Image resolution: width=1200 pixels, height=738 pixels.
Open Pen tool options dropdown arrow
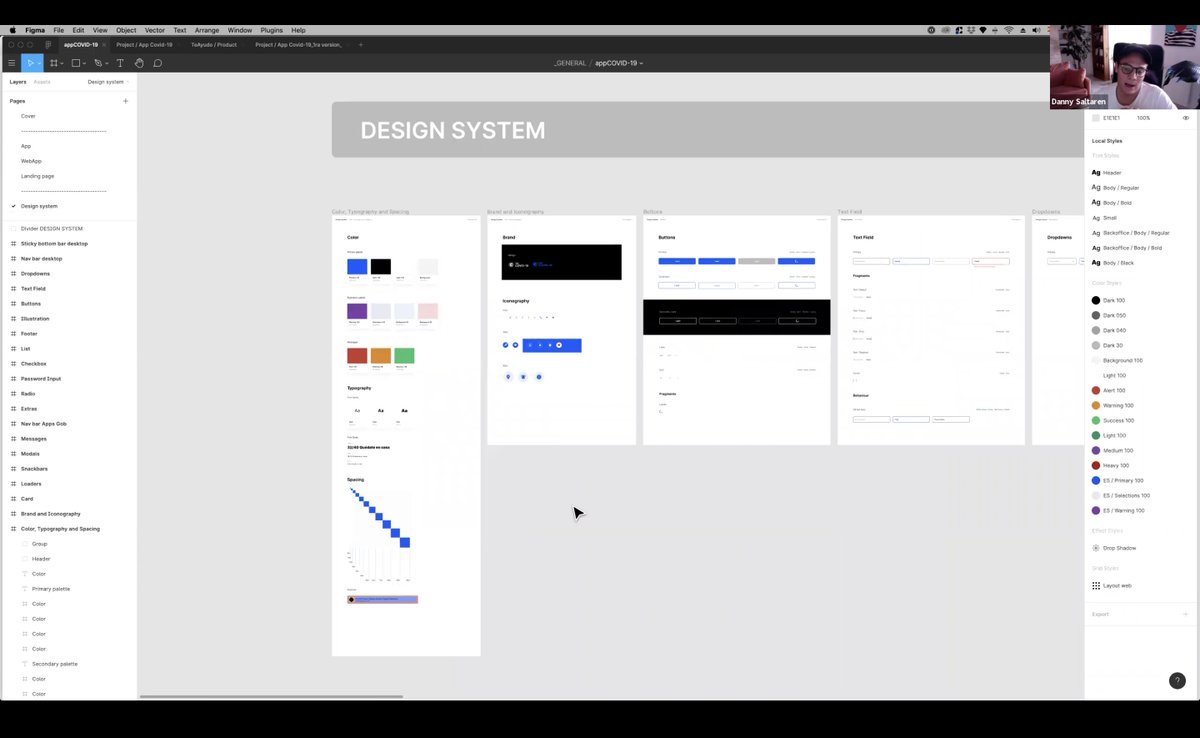tap(107, 64)
